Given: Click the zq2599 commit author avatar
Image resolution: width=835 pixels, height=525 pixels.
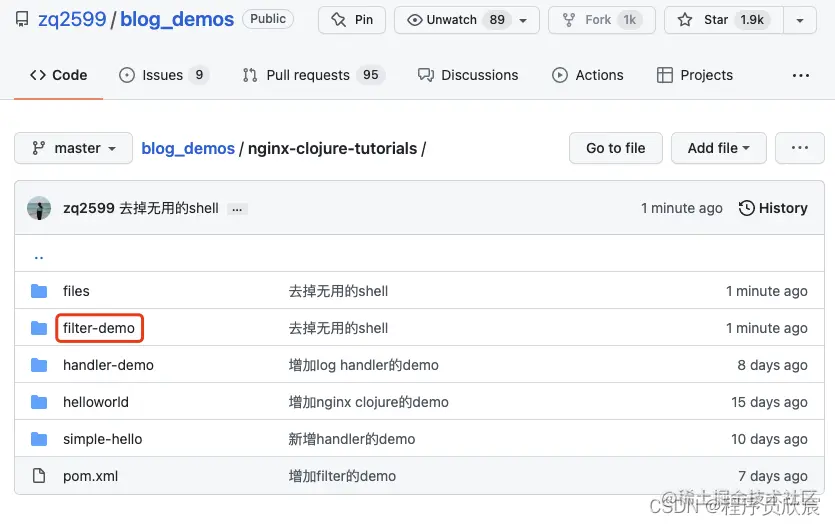Looking at the screenshot, I should tap(39, 208).
